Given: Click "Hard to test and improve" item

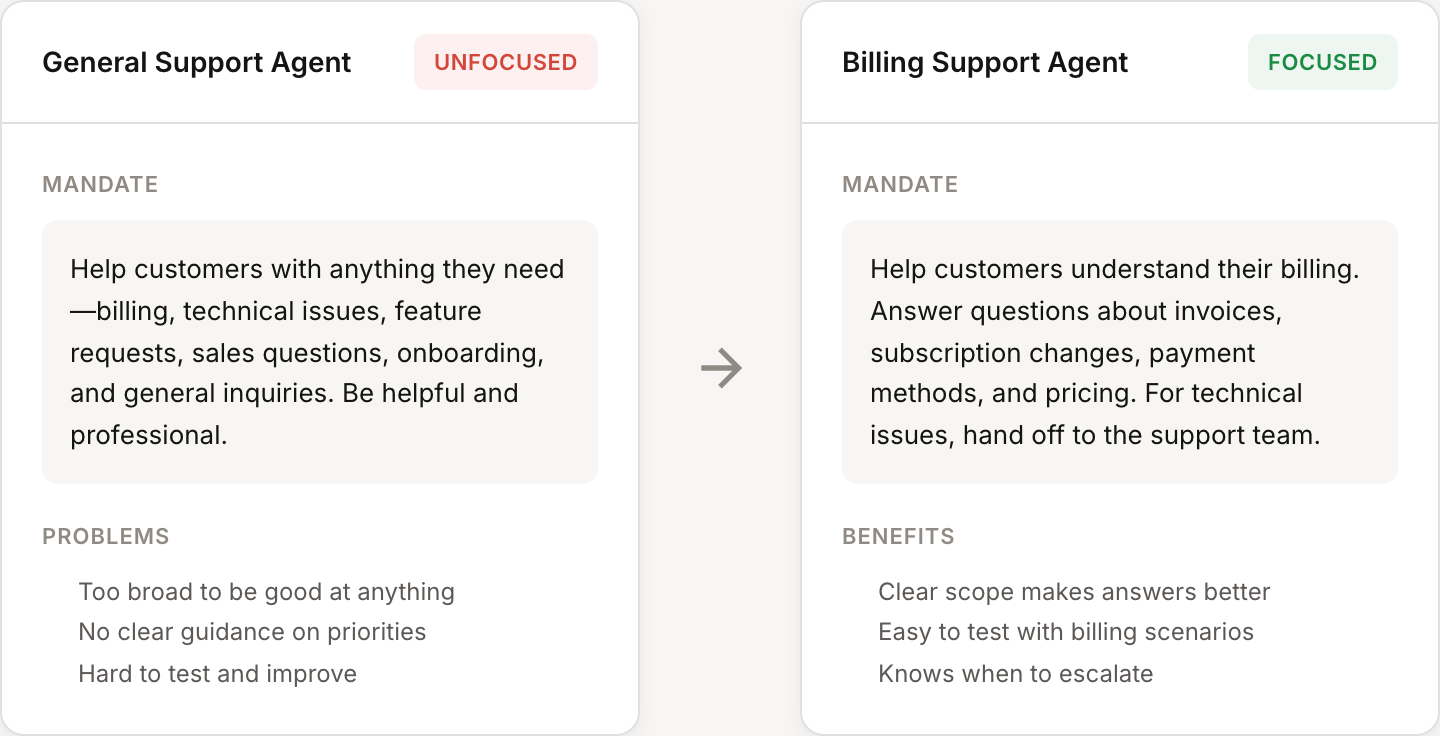Looking at the screenshot, I should point(217,674).
